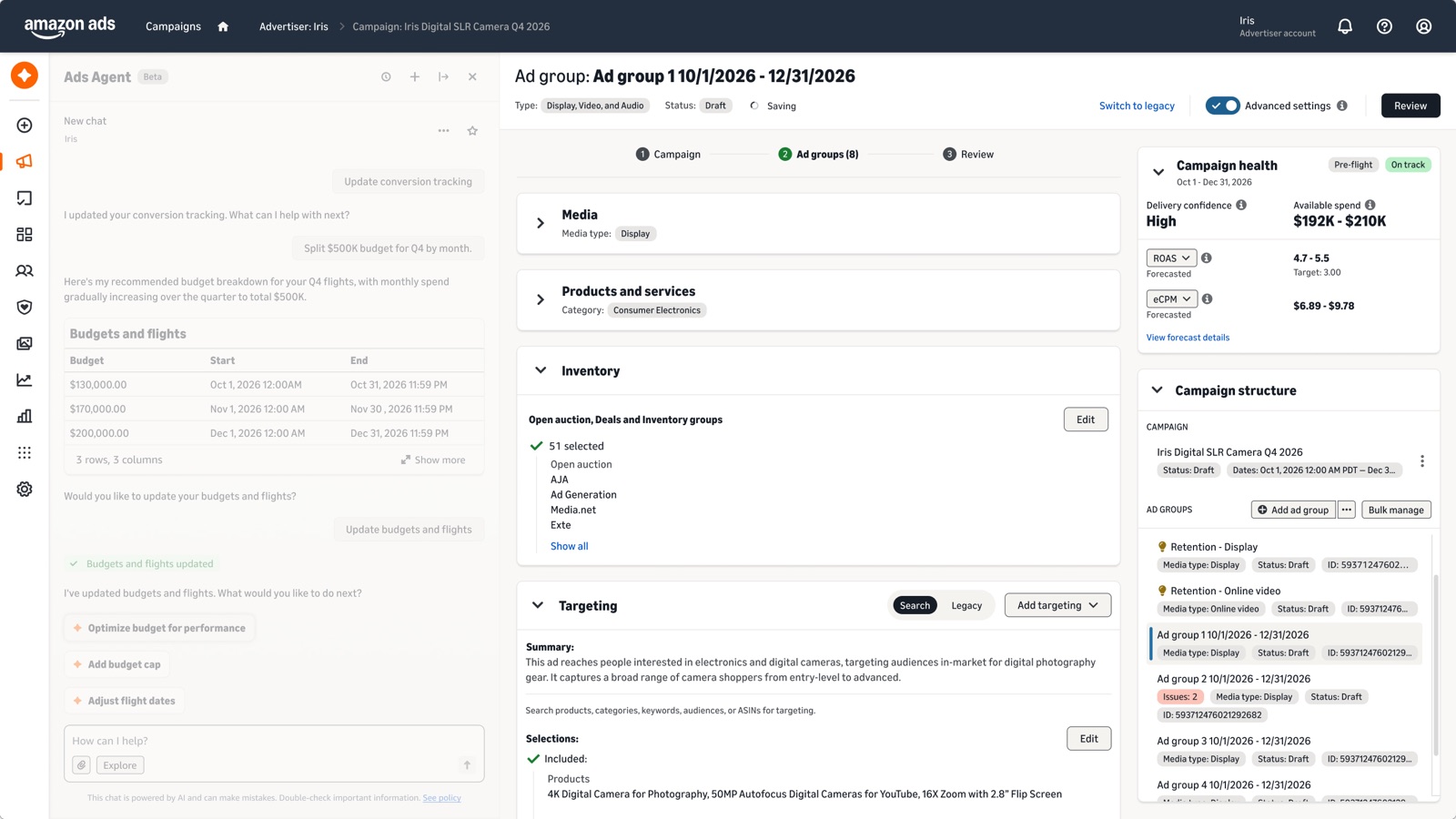
Task: Click Edit button in Inventory section
Action: coord(1086,420)
